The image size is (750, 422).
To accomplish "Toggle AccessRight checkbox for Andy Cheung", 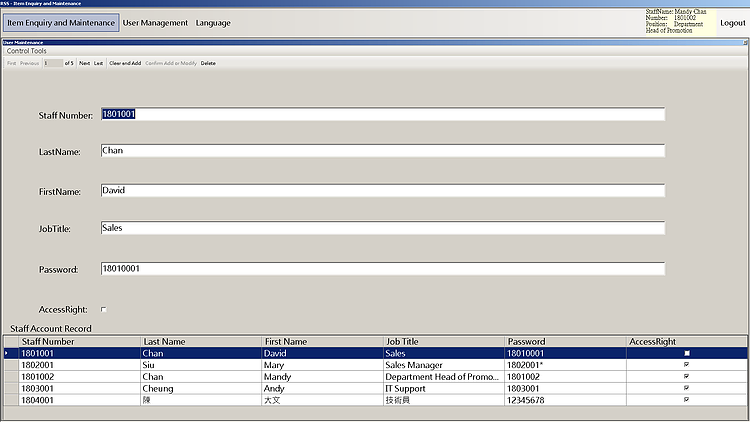I will click(x=686, y=388).
